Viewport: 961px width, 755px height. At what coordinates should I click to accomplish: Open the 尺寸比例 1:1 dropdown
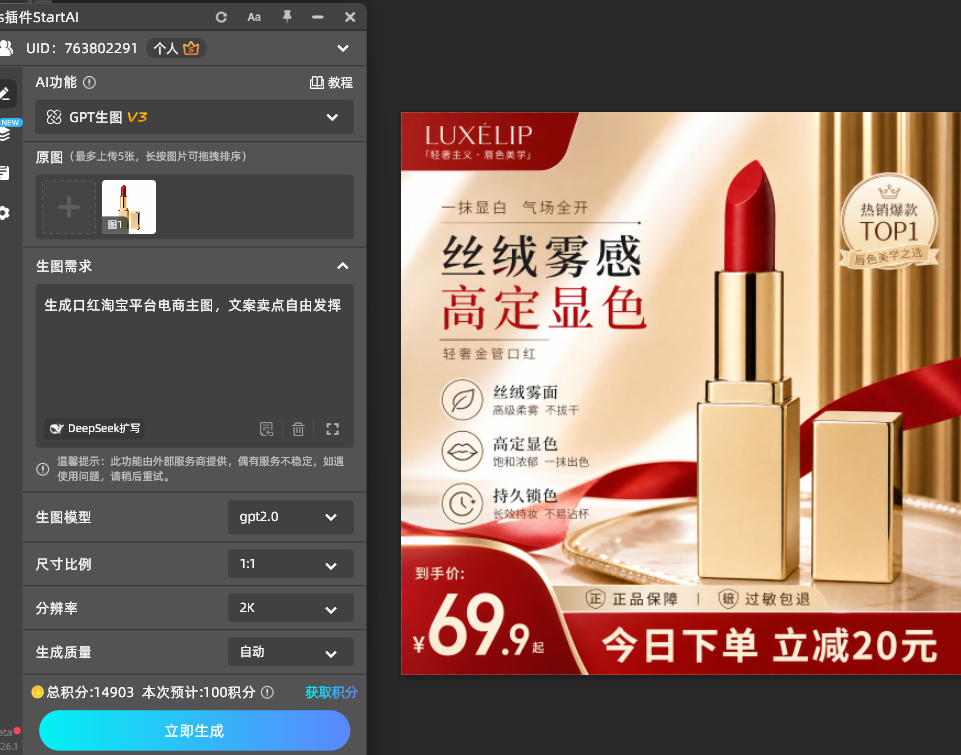(291, 564)
